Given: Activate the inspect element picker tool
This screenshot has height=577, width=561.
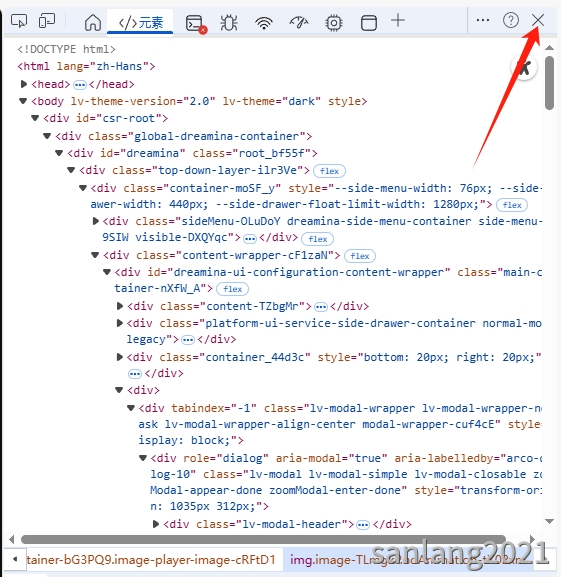Looking at the screenshot, I should point(19,21).
